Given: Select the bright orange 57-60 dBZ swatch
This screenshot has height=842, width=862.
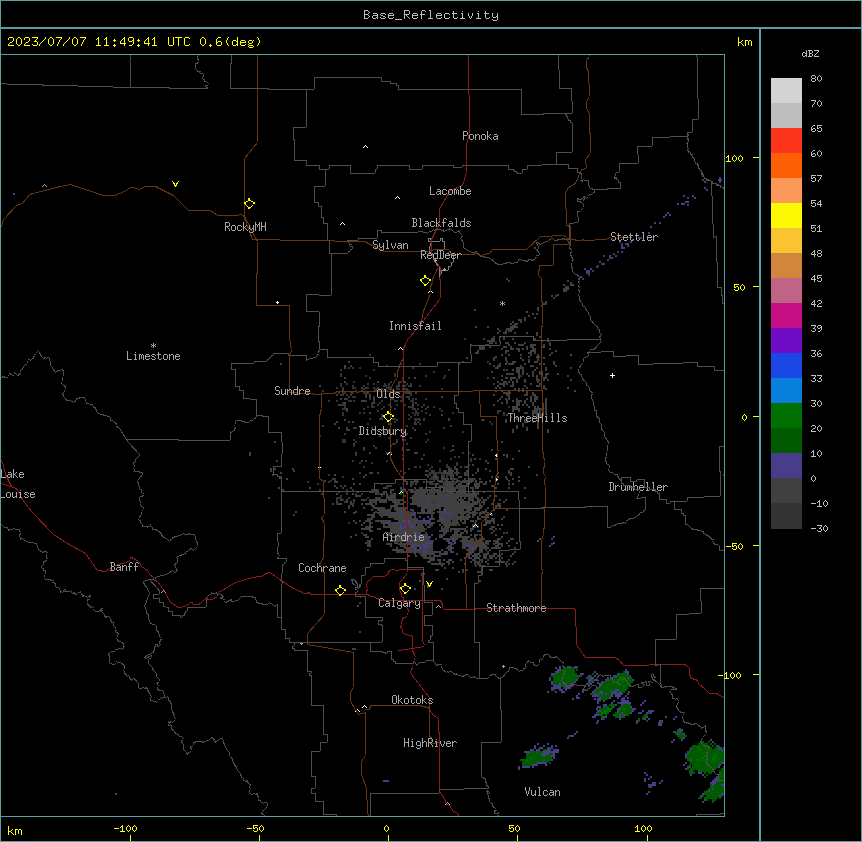Looking at the screenshot, I should point(786,165).
